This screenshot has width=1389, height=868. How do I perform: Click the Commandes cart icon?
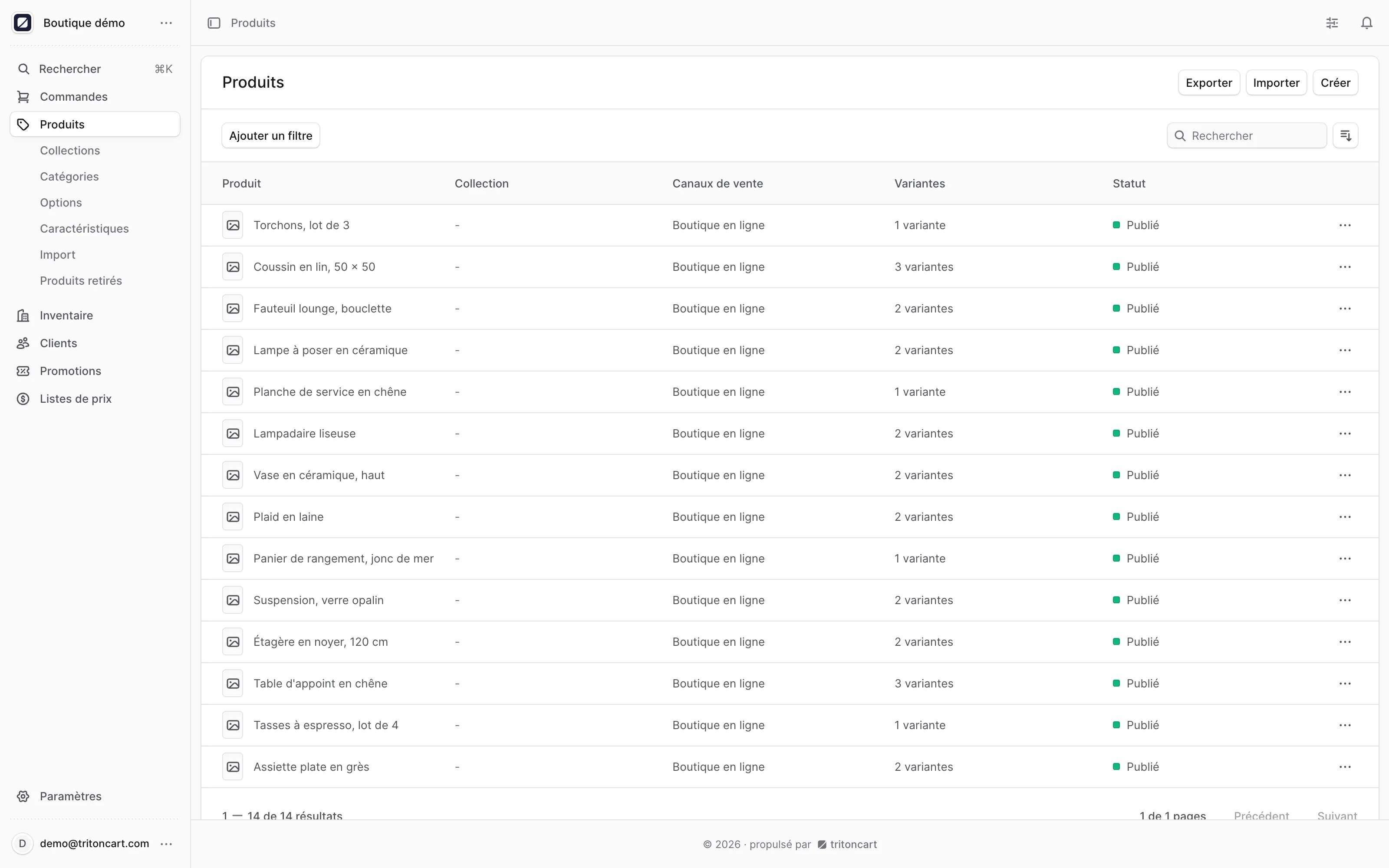tap(23, 97)
